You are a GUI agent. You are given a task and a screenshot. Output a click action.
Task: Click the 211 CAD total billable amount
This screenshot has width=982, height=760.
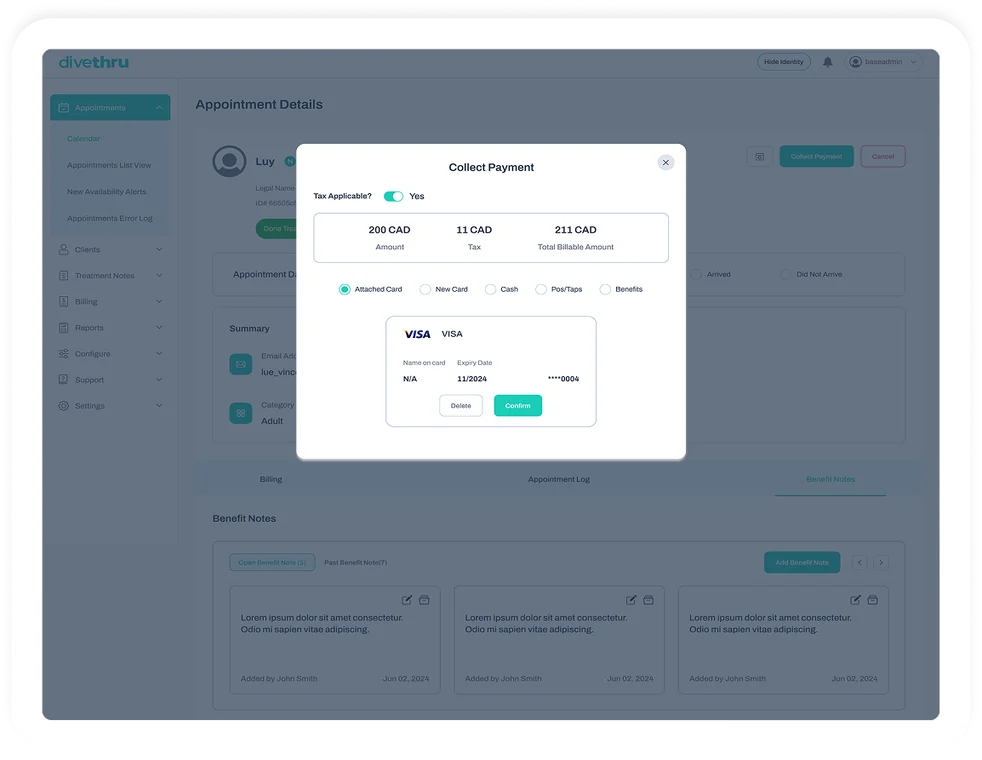[x=576, y=230]
